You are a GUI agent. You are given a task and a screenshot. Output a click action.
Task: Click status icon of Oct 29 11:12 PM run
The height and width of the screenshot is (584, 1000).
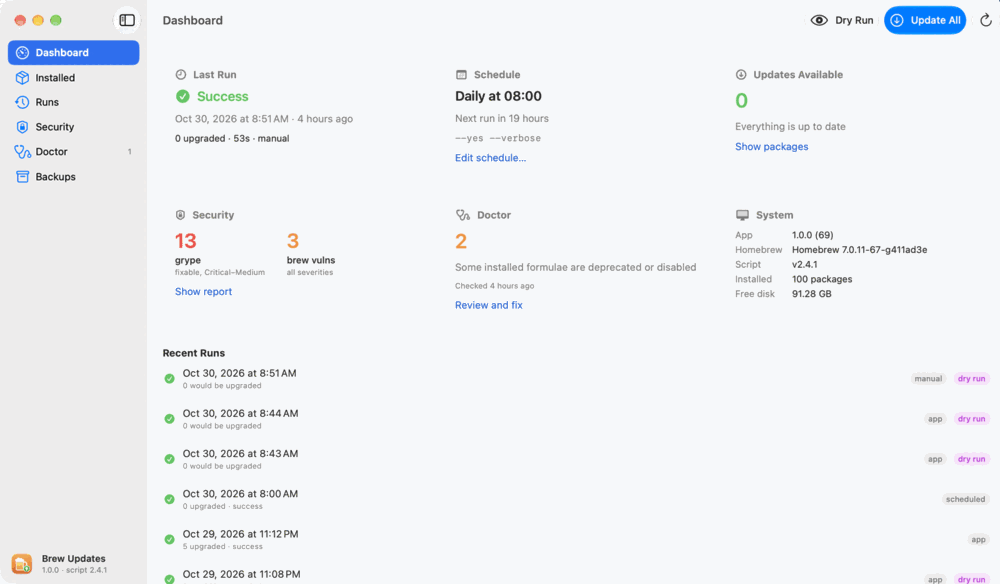(170, 539)
